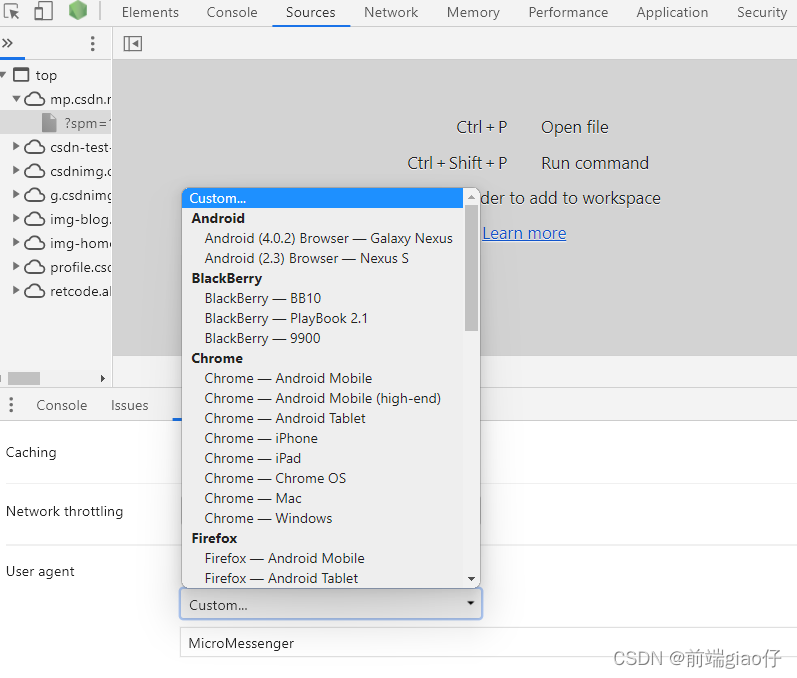The image size is (797, 678).
Task: Select BlackBerry — PlayBook 2.1 option
Action: pos(322,318)
